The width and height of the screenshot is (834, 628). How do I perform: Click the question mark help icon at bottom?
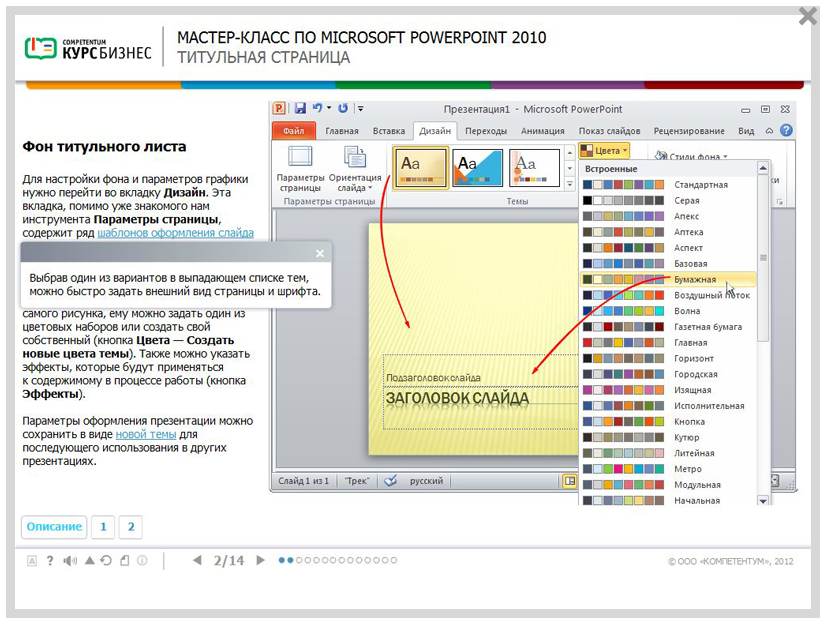tap(50, 560)
